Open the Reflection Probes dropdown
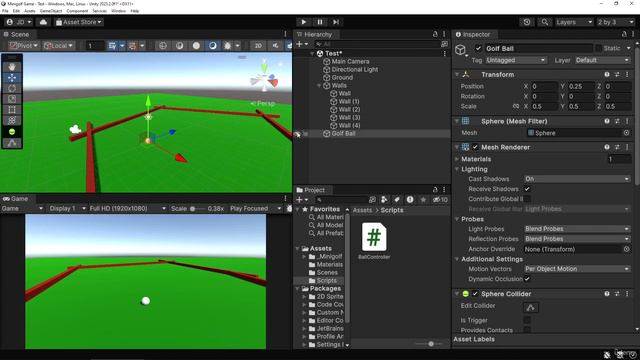This screenshot has height=360, width=640. point(577,239)
